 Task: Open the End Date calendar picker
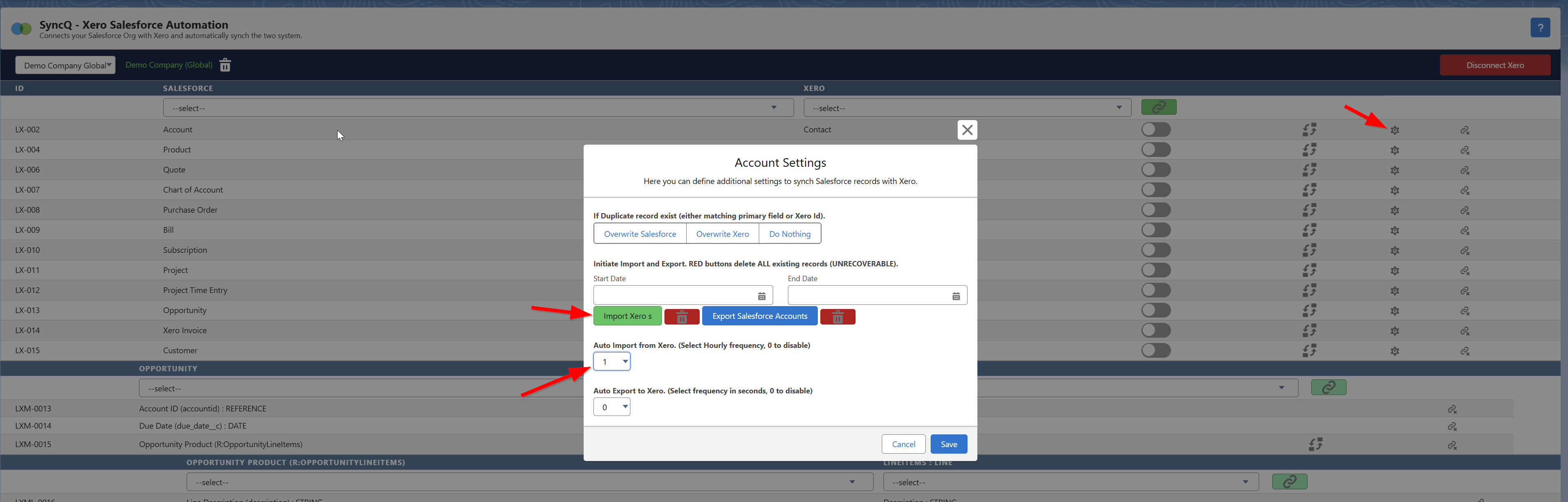tap(956, 296)
